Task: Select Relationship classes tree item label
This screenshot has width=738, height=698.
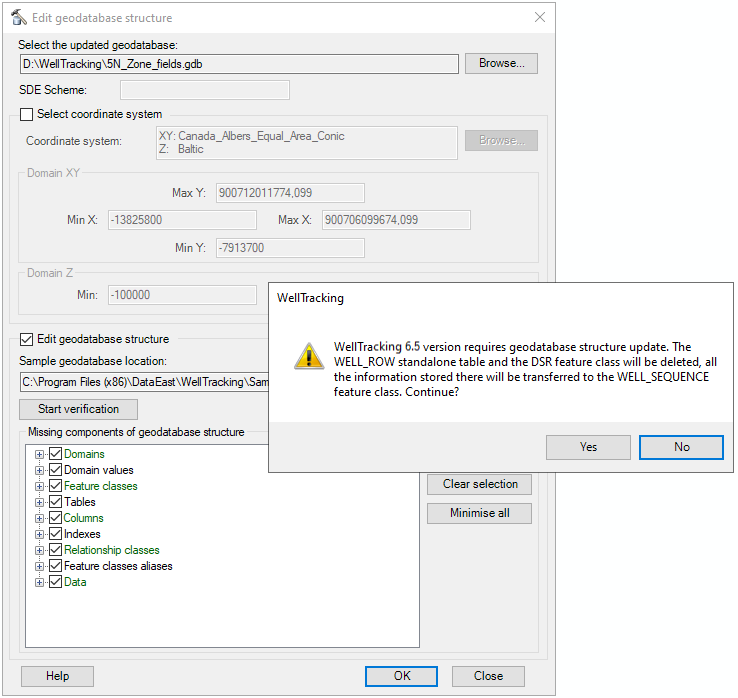Action: coord(112,550)
